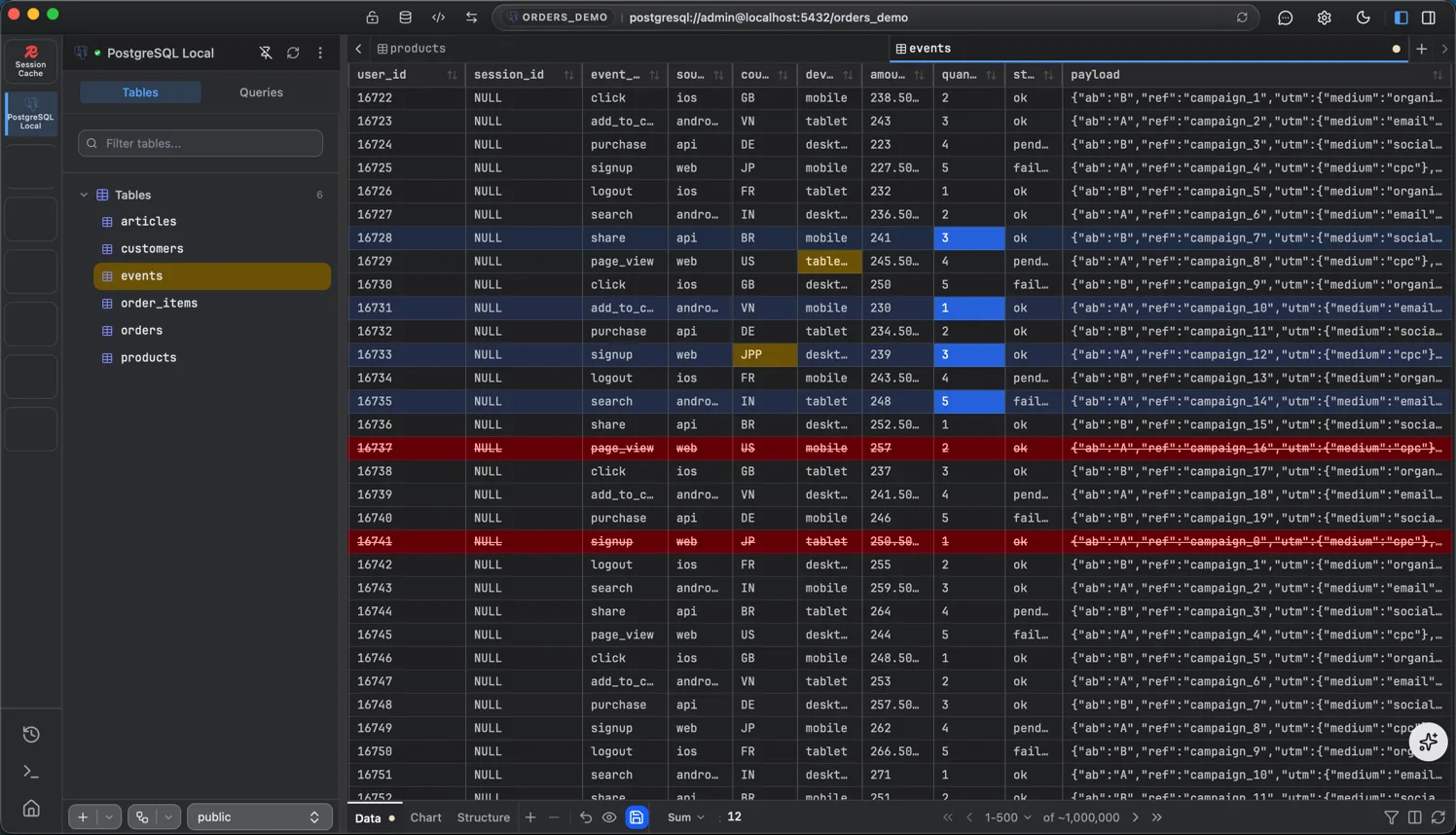Switch to the Tables tab

pyautogui.click(x=140, y=92)
